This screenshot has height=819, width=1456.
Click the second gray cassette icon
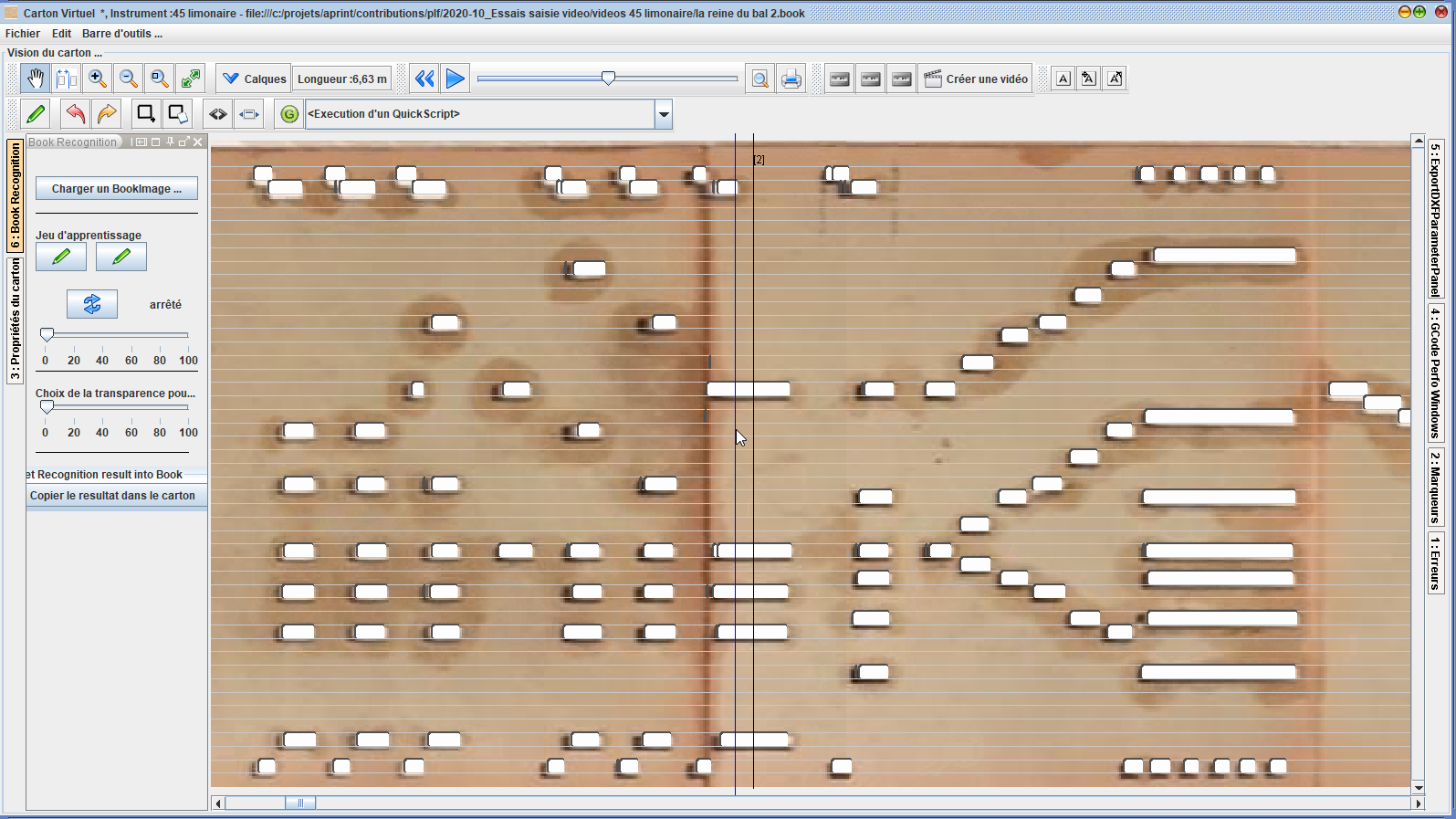click(871, 79)
